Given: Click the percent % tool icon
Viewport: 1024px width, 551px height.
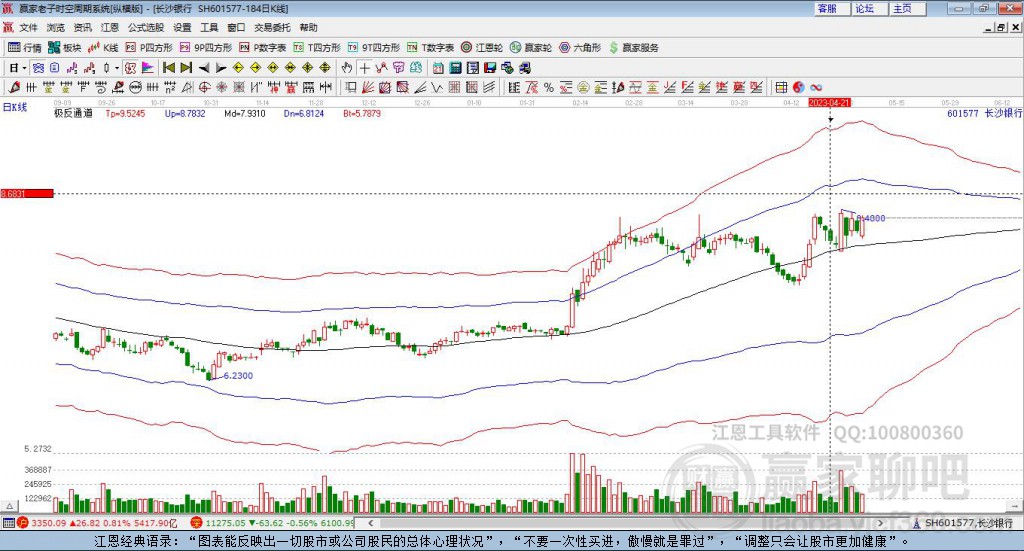Looking at the screenshot, I should 549,87.
